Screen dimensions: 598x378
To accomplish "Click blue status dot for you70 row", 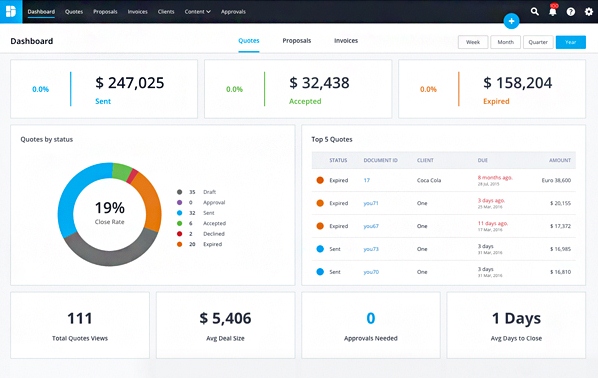I will pyautogui.click(x=320, y=272).
